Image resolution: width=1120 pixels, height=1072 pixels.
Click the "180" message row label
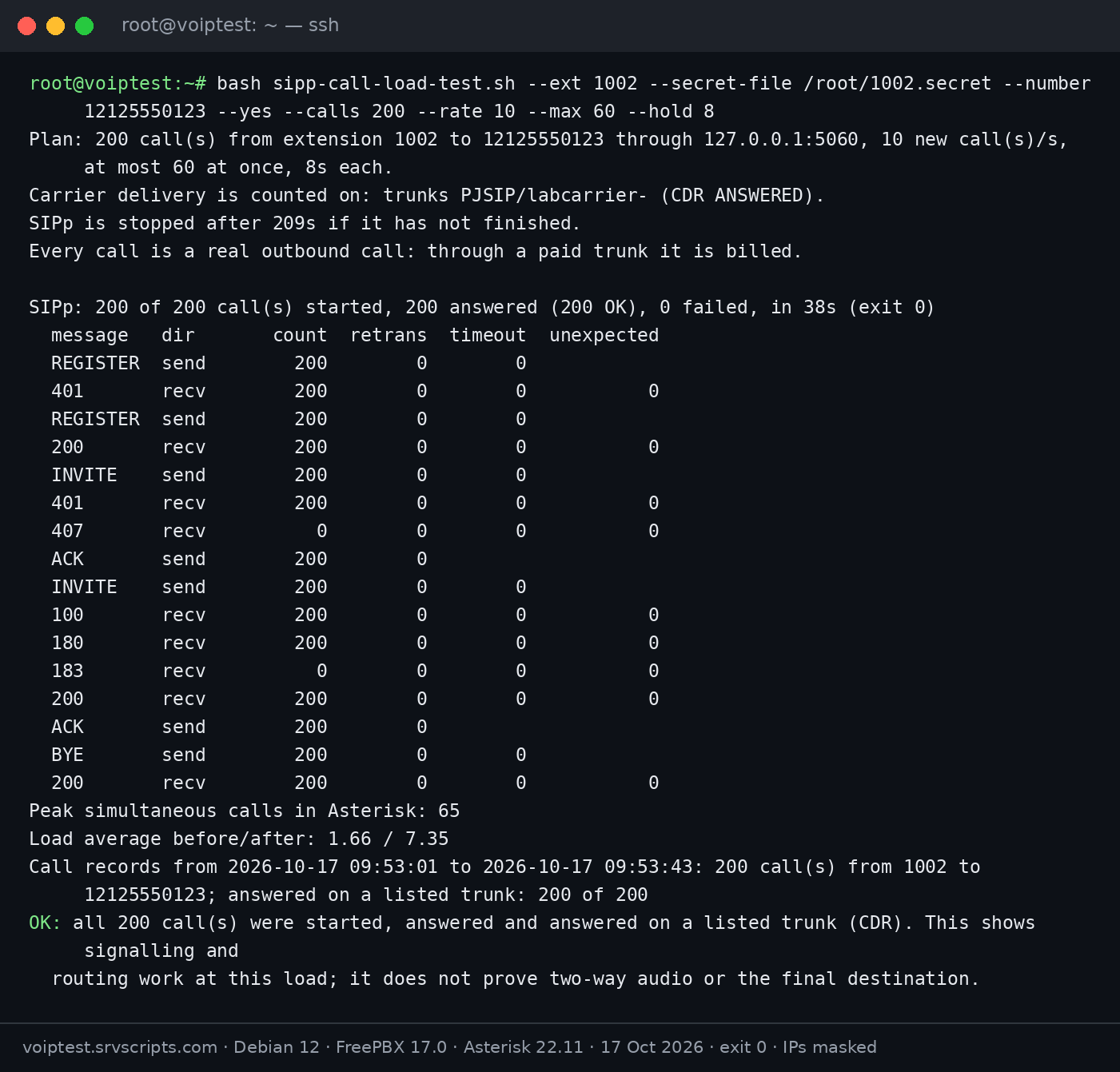click(67, 643)
